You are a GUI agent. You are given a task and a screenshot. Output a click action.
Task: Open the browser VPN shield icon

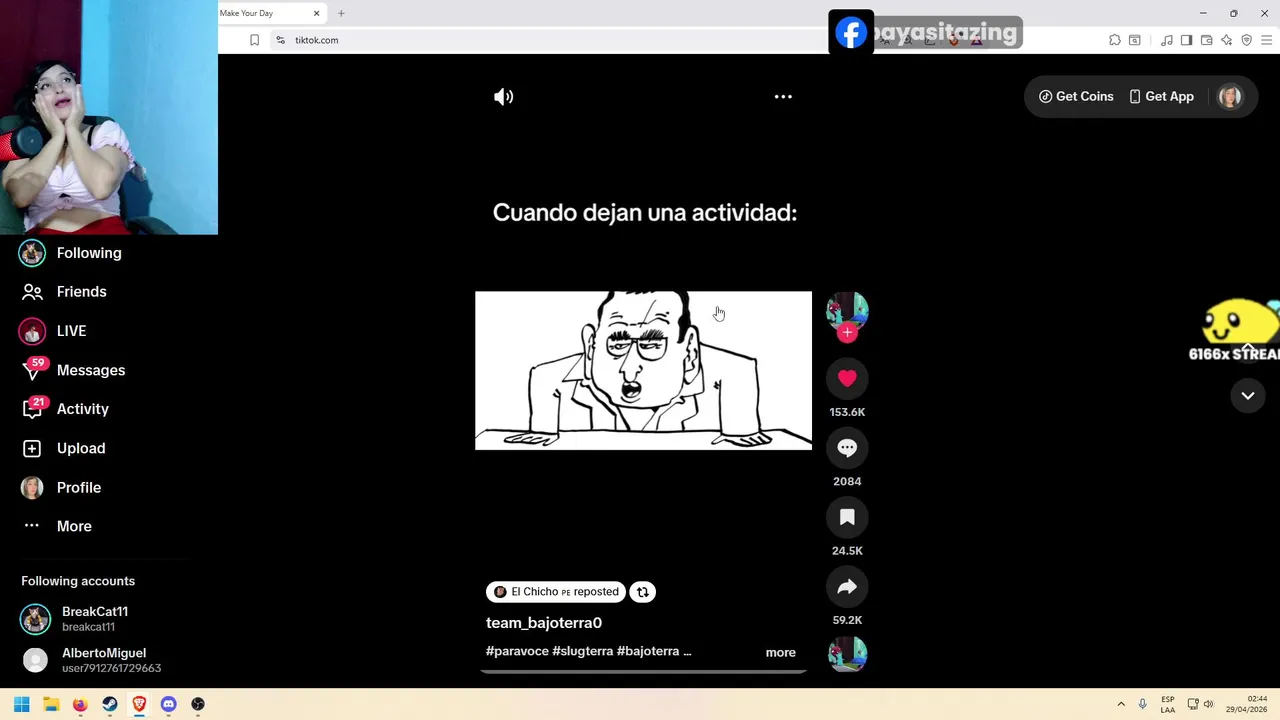click(x=1246, y=40)
